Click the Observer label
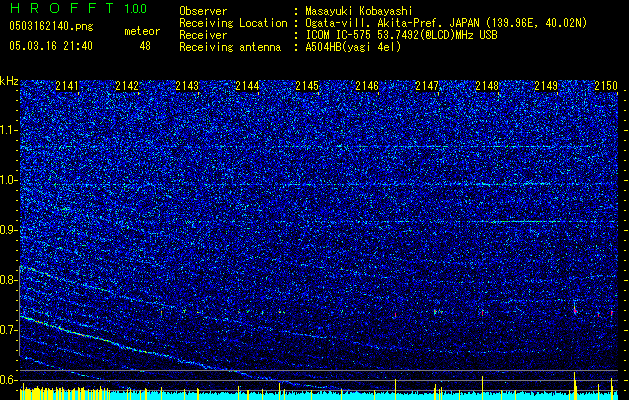This screenshot has width=629, height=400. click(203, 11)
